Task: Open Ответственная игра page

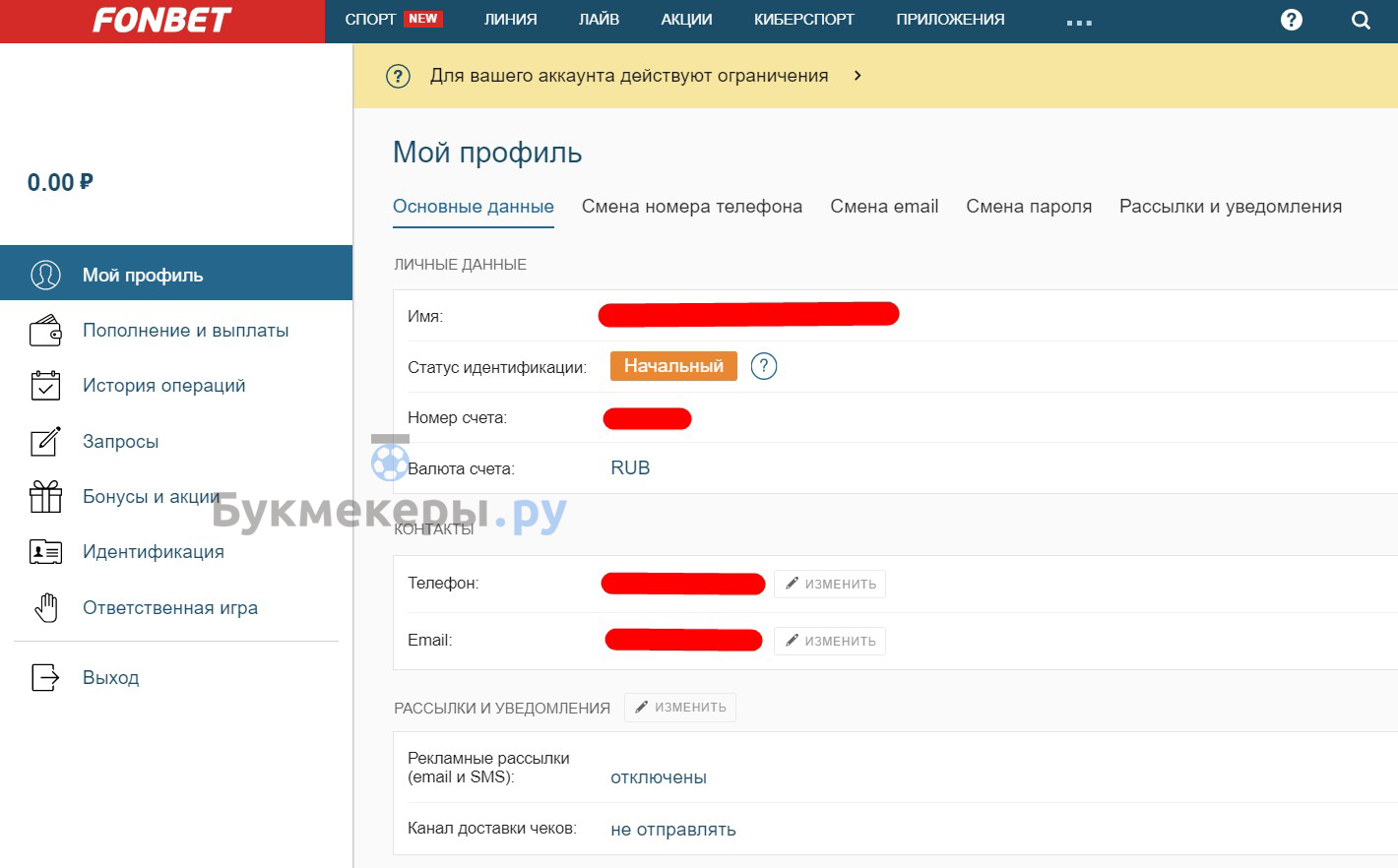Action: click(170, 608)
